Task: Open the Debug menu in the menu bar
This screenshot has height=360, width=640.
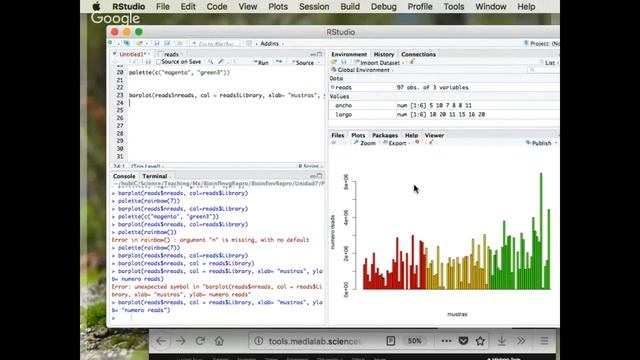Action: (383, 7)
